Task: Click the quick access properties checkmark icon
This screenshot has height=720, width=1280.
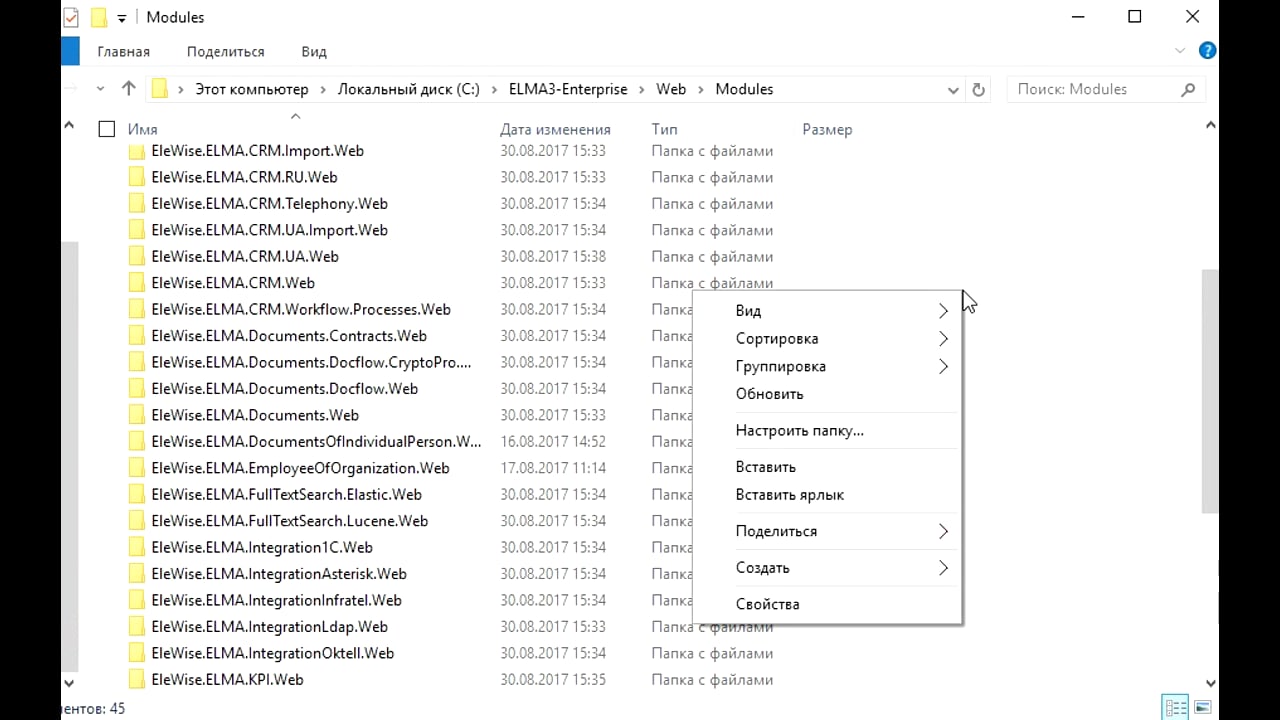Action: click(70, 17)
